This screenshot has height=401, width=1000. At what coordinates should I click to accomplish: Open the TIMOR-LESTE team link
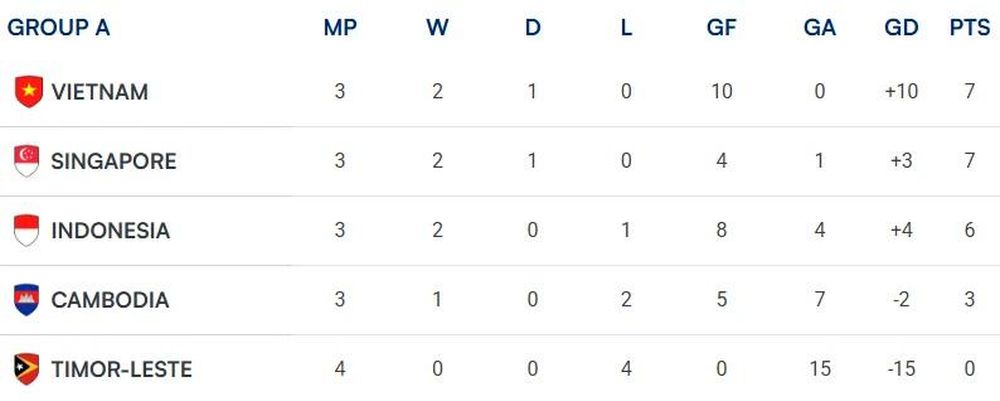[x=121, y=369]
